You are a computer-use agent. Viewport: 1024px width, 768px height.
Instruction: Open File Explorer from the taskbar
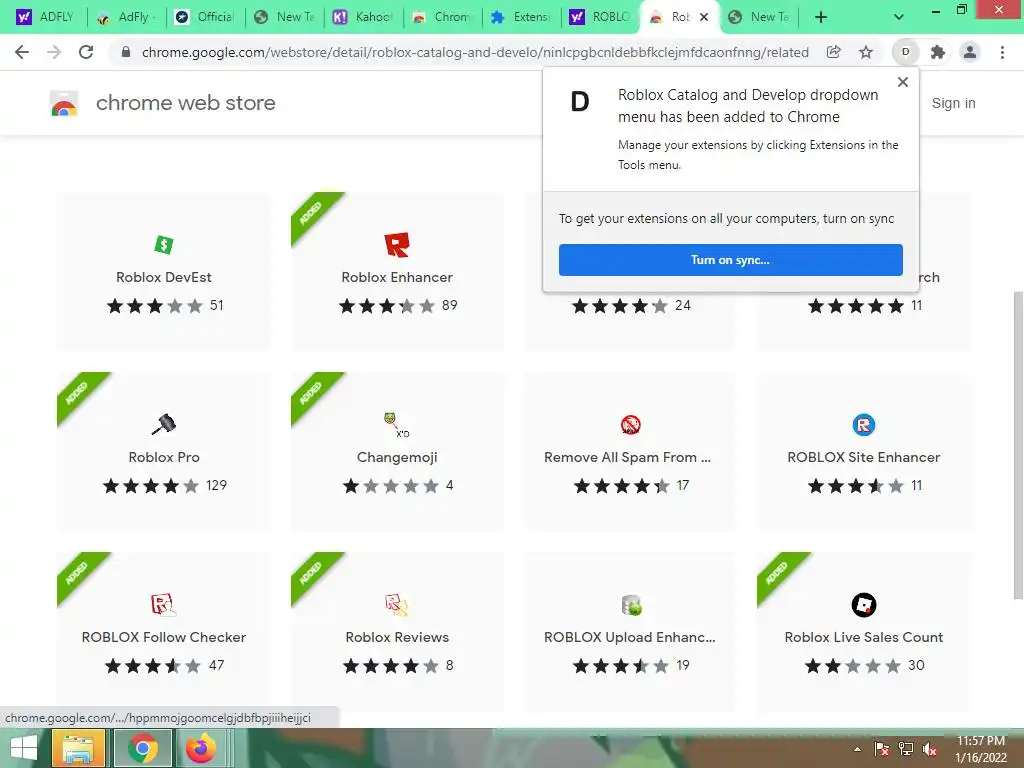78,748
